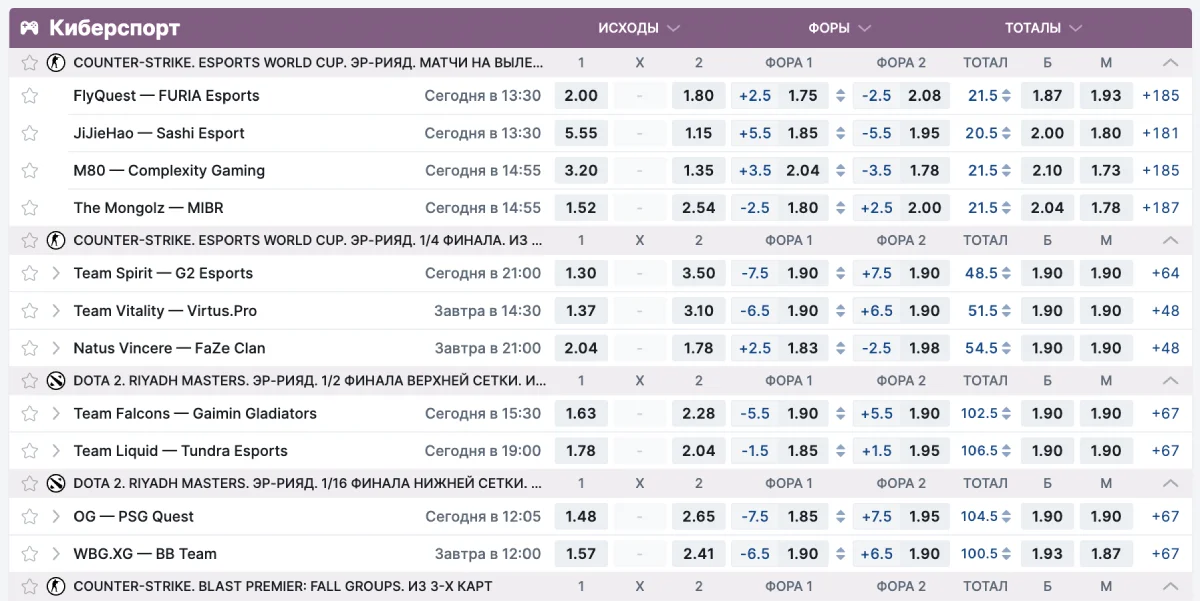The width and height of the screenshot is (1200, 601).
Task: Select FaZe Clan win odds 1.78
Action: click(698, 348)
